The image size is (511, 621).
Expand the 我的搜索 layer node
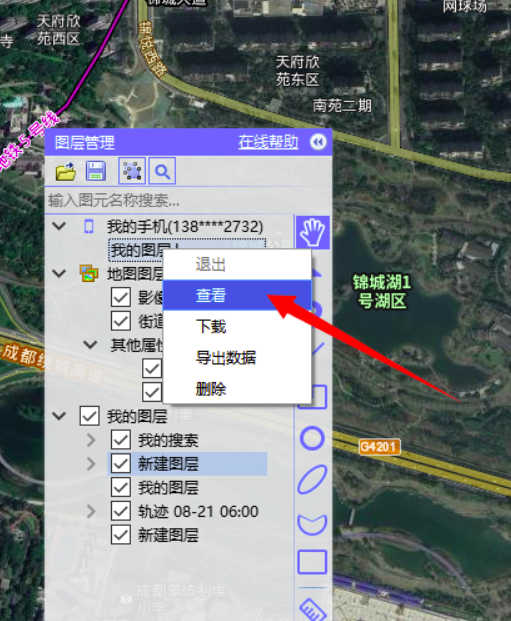[91, 440]
